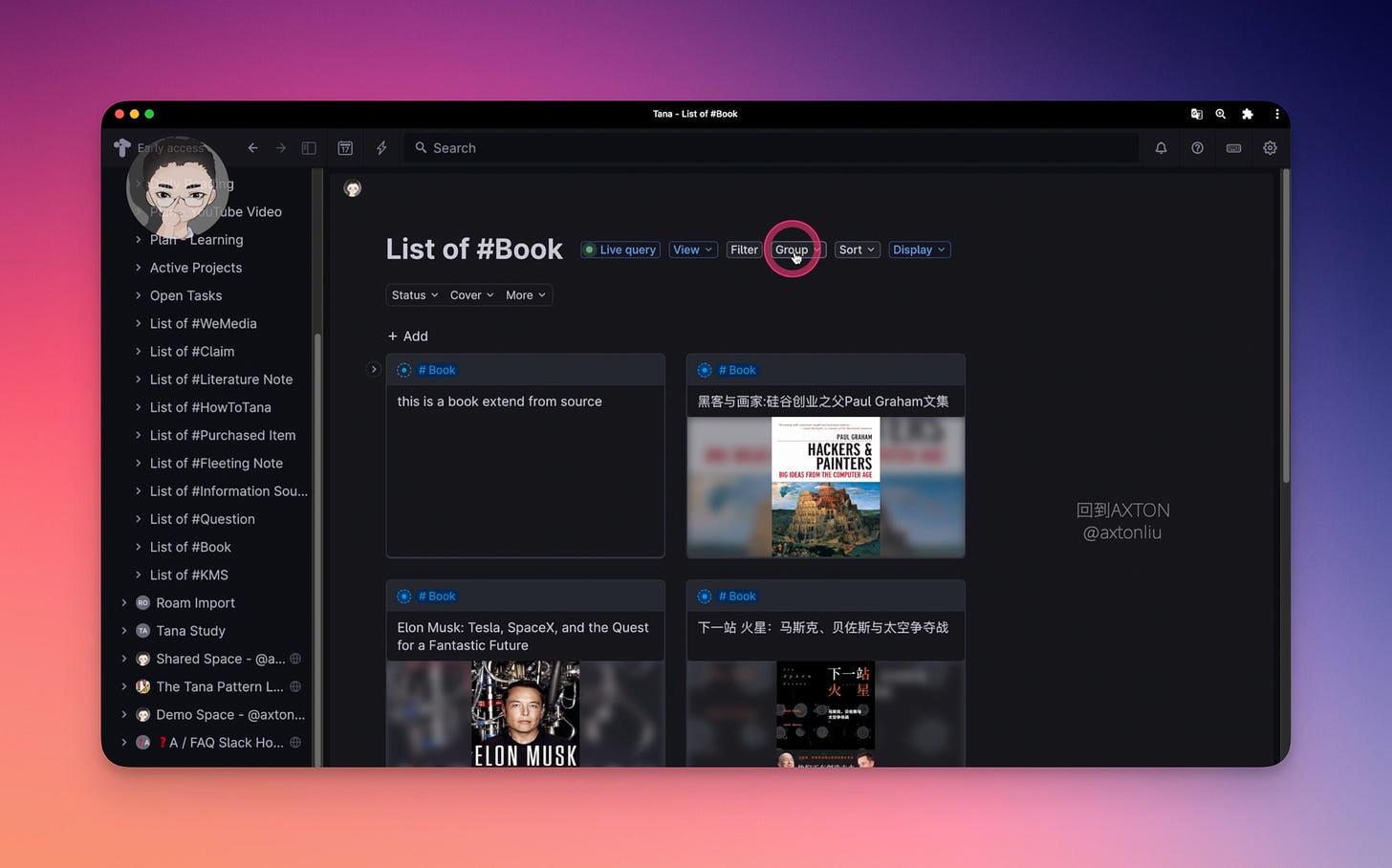
Task: Open the More filter dropdown
Action: point(526,295)
